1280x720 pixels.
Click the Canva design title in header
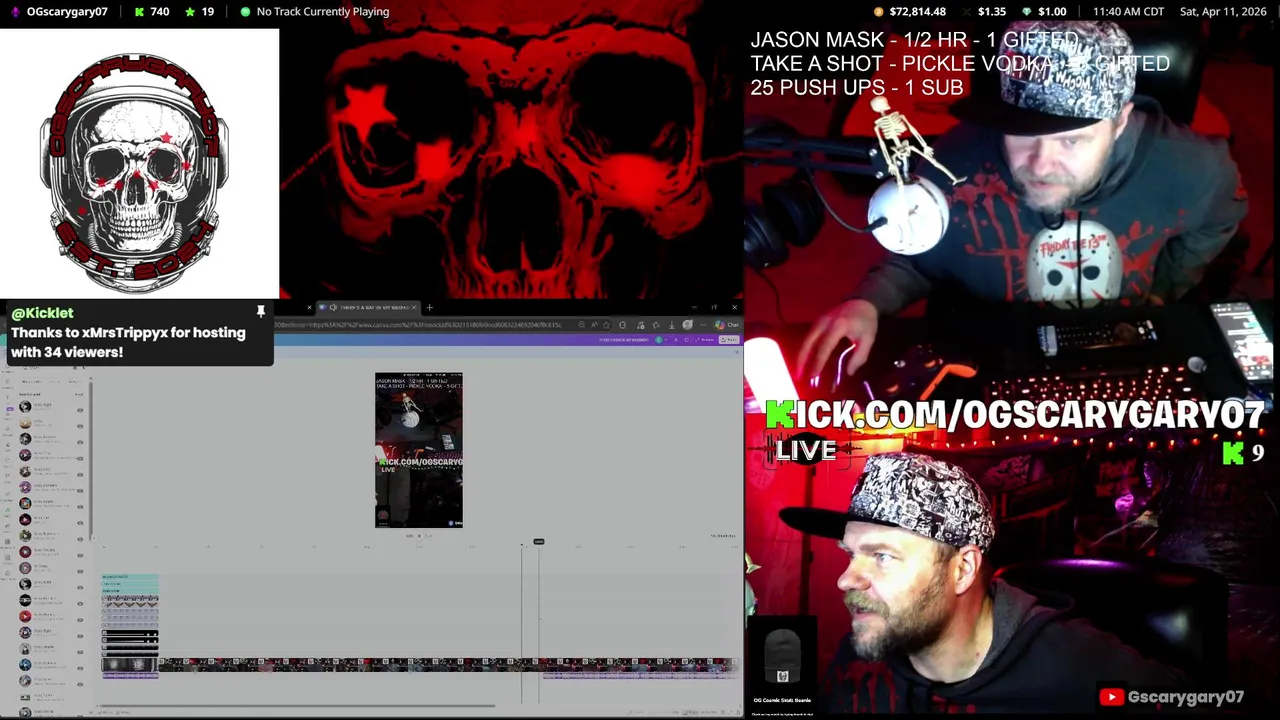[624, 339]
